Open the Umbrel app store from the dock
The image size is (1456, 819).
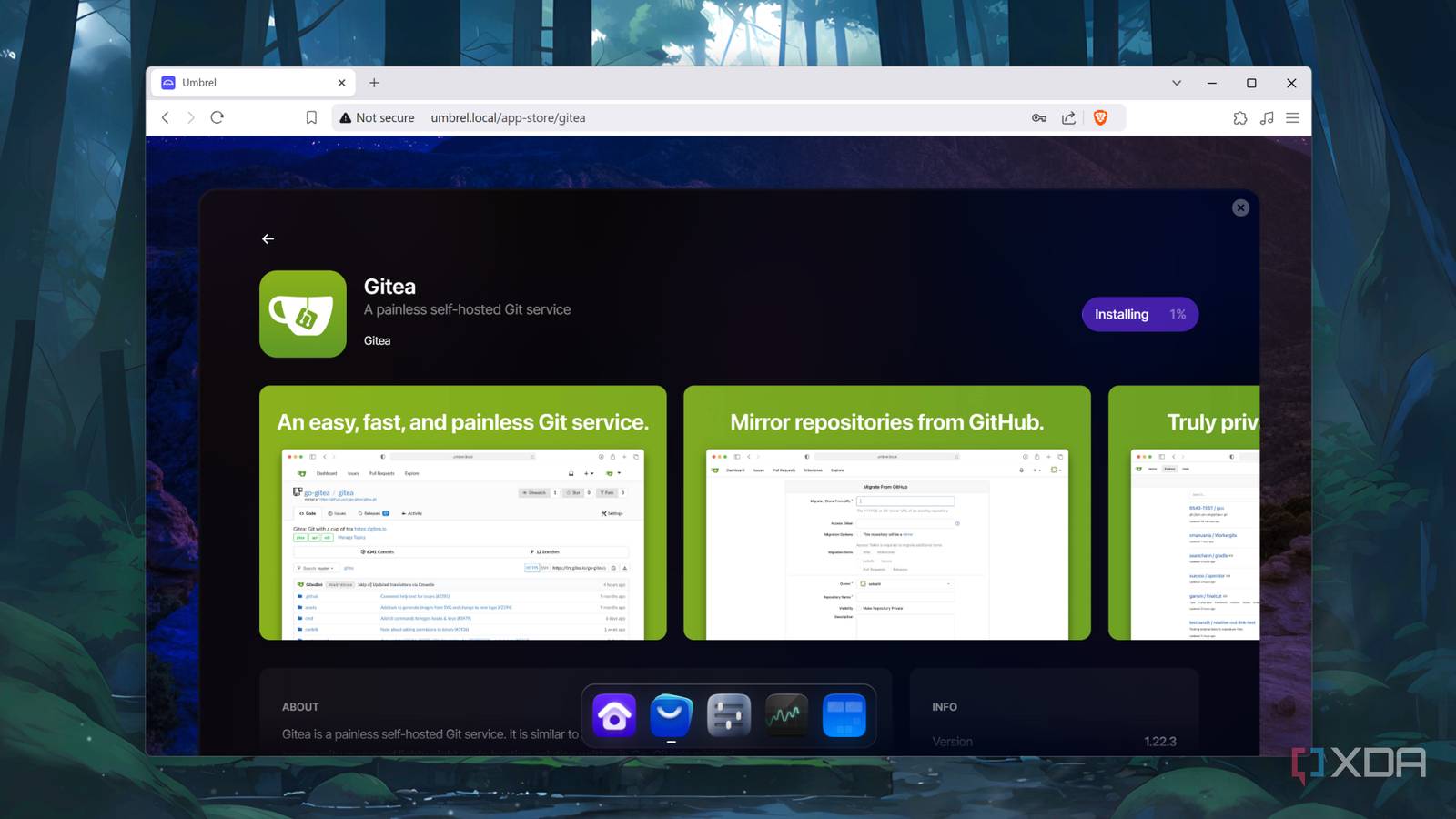(x=671, y=715)
